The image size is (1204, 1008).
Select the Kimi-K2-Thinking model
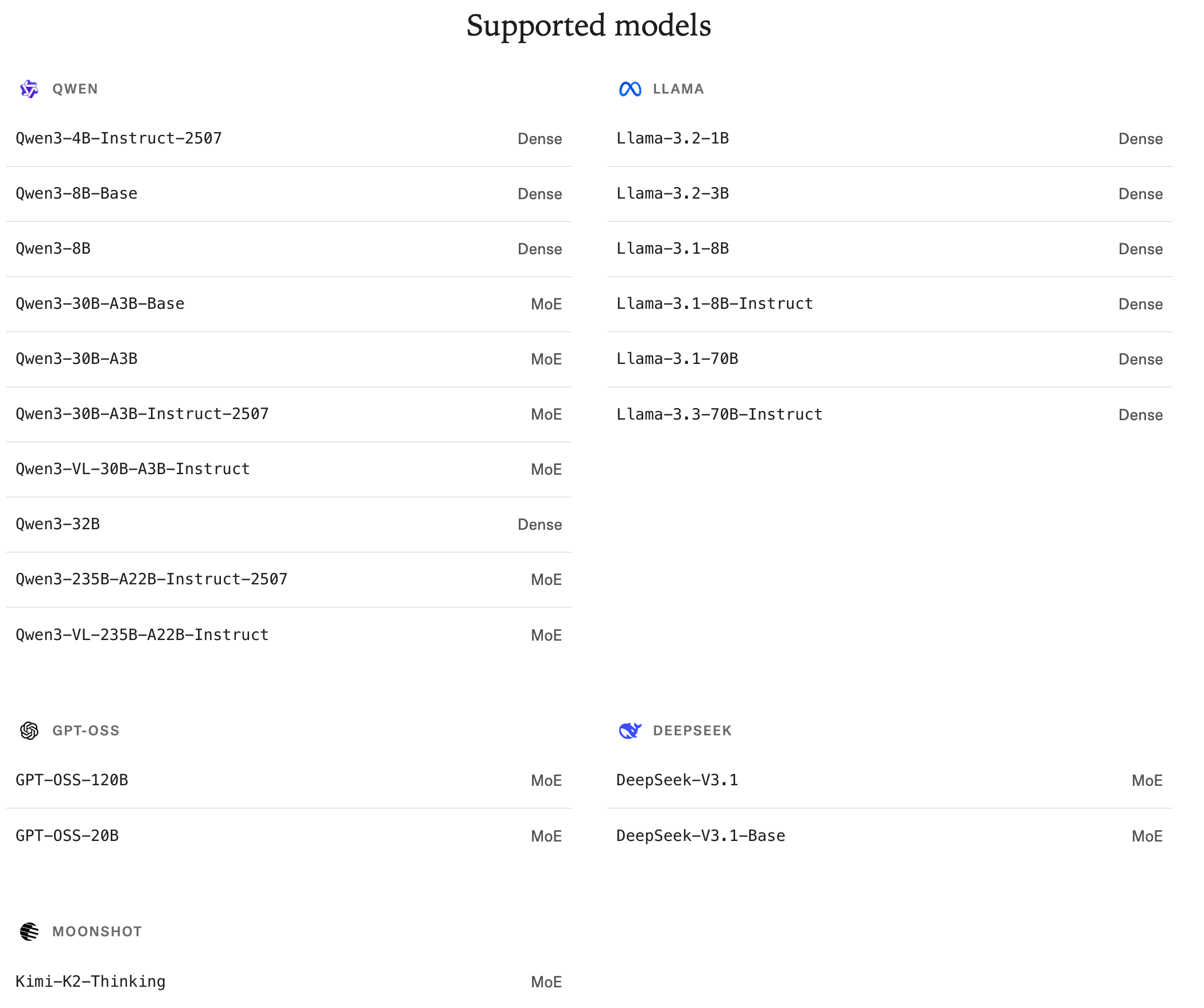point(91,982)
